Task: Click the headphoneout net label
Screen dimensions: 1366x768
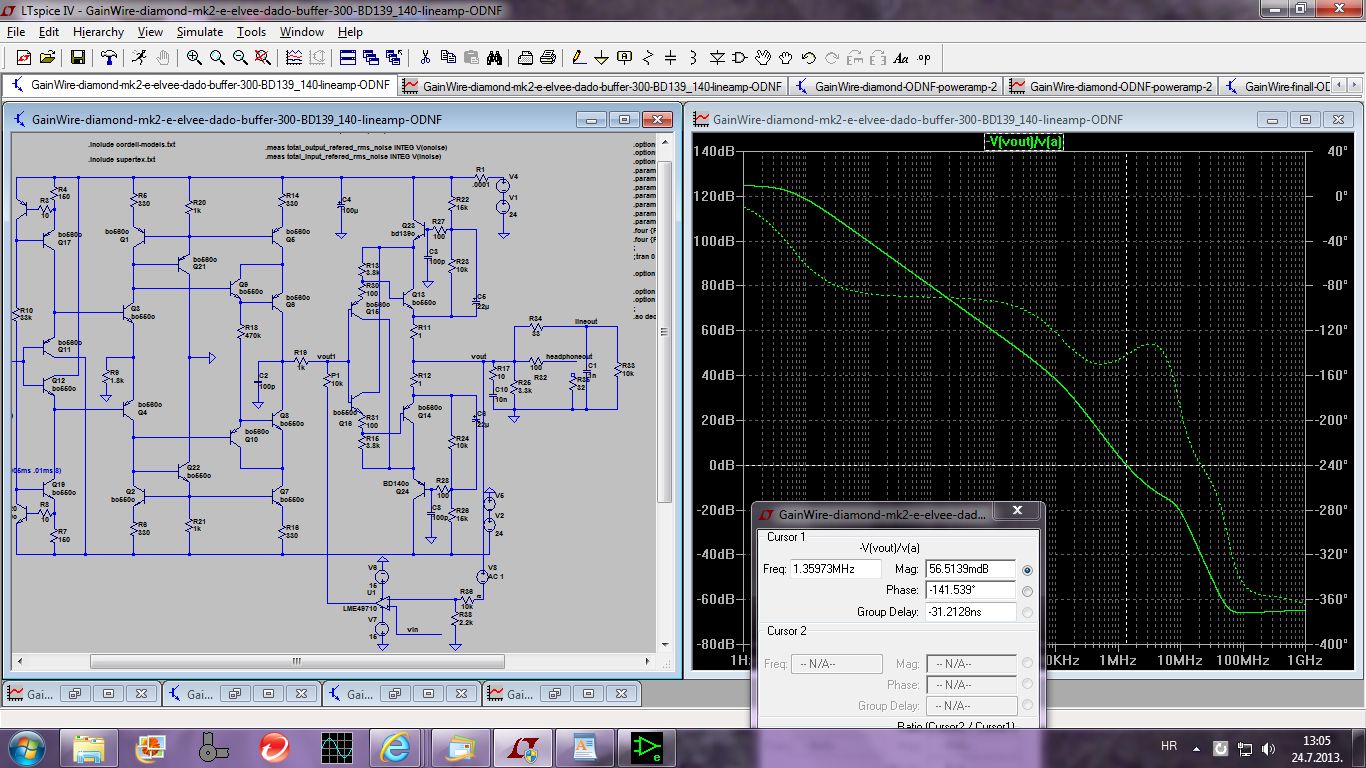Action: (569, 356)
